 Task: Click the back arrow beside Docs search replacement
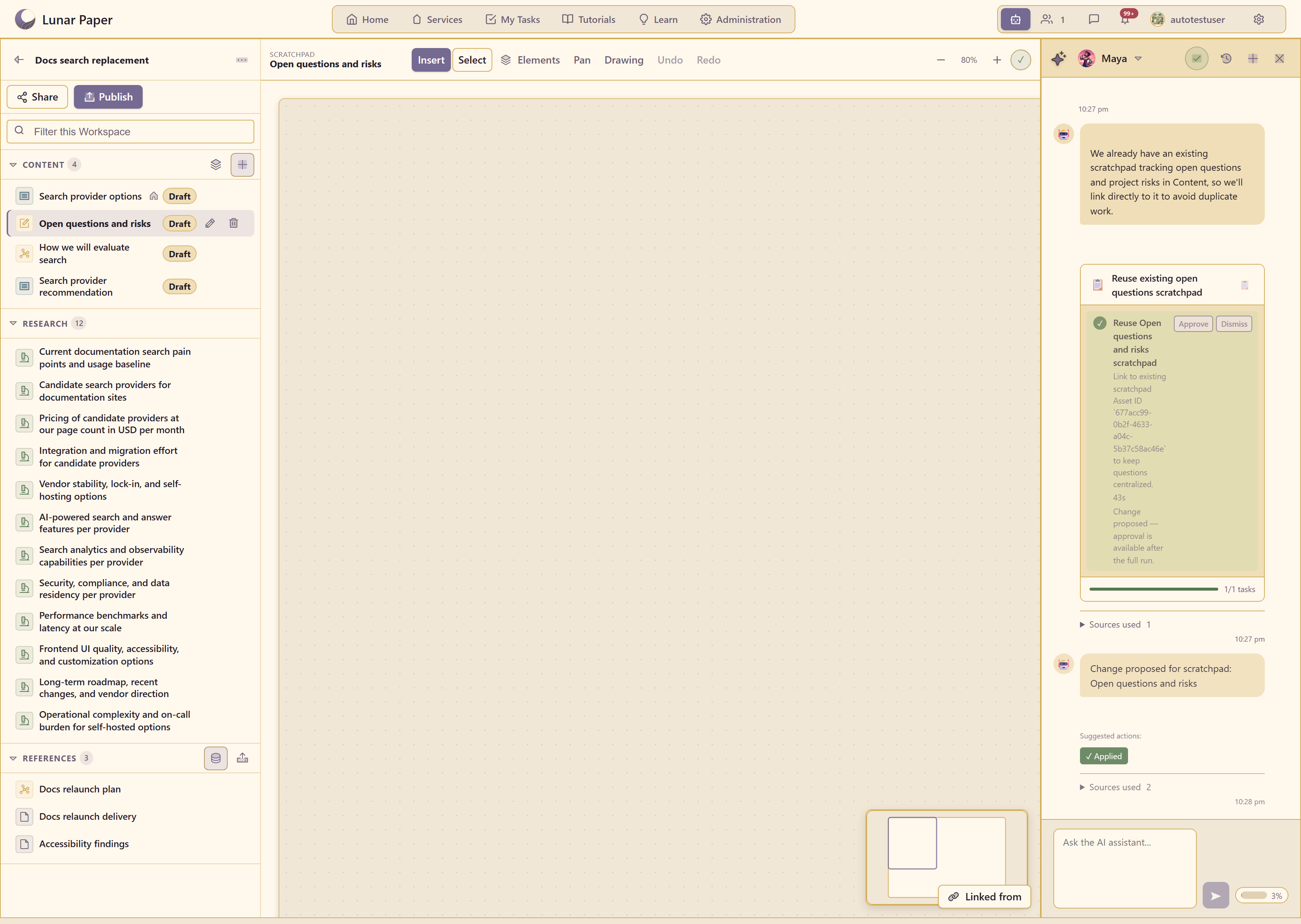pyautogui.click(x=19, y=60)
